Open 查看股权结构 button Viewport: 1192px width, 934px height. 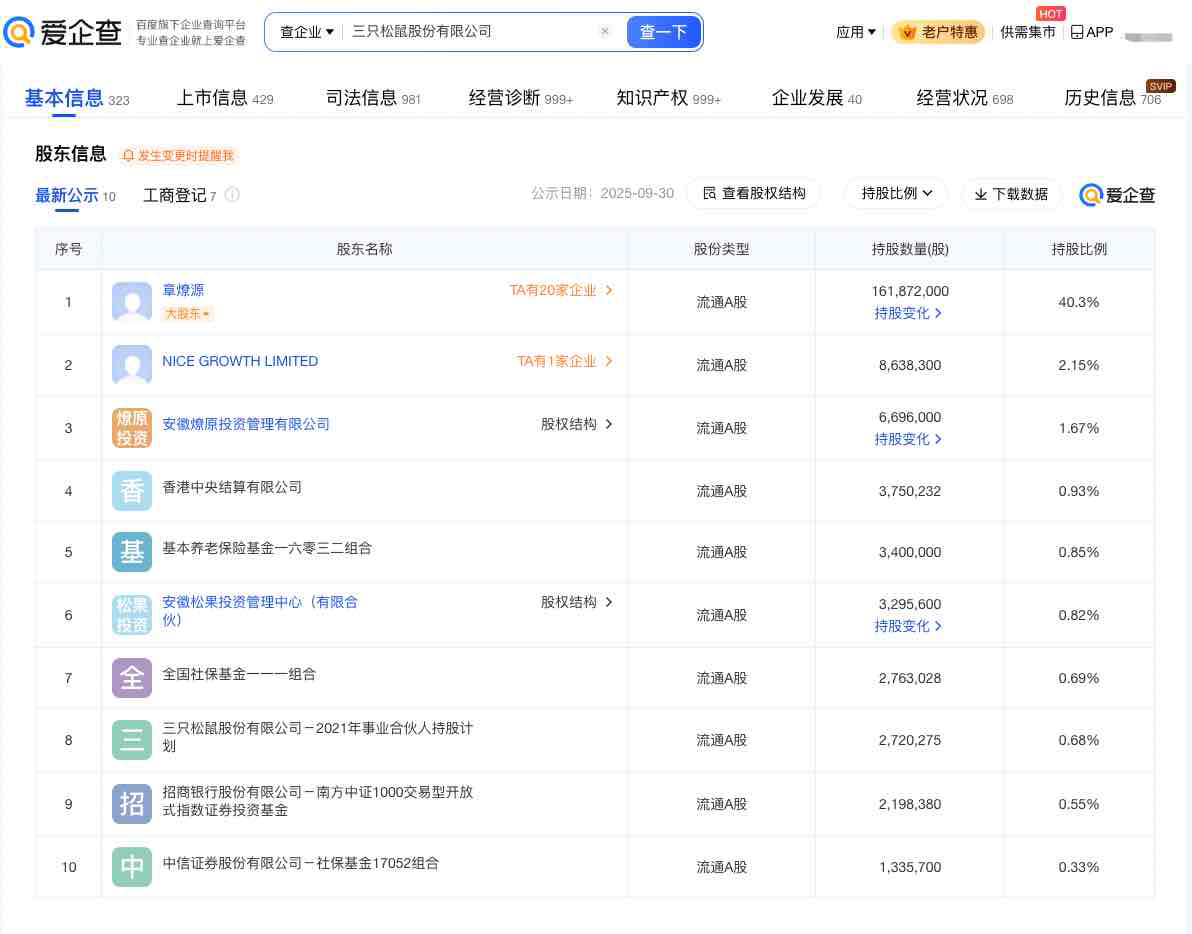point(753,193)
